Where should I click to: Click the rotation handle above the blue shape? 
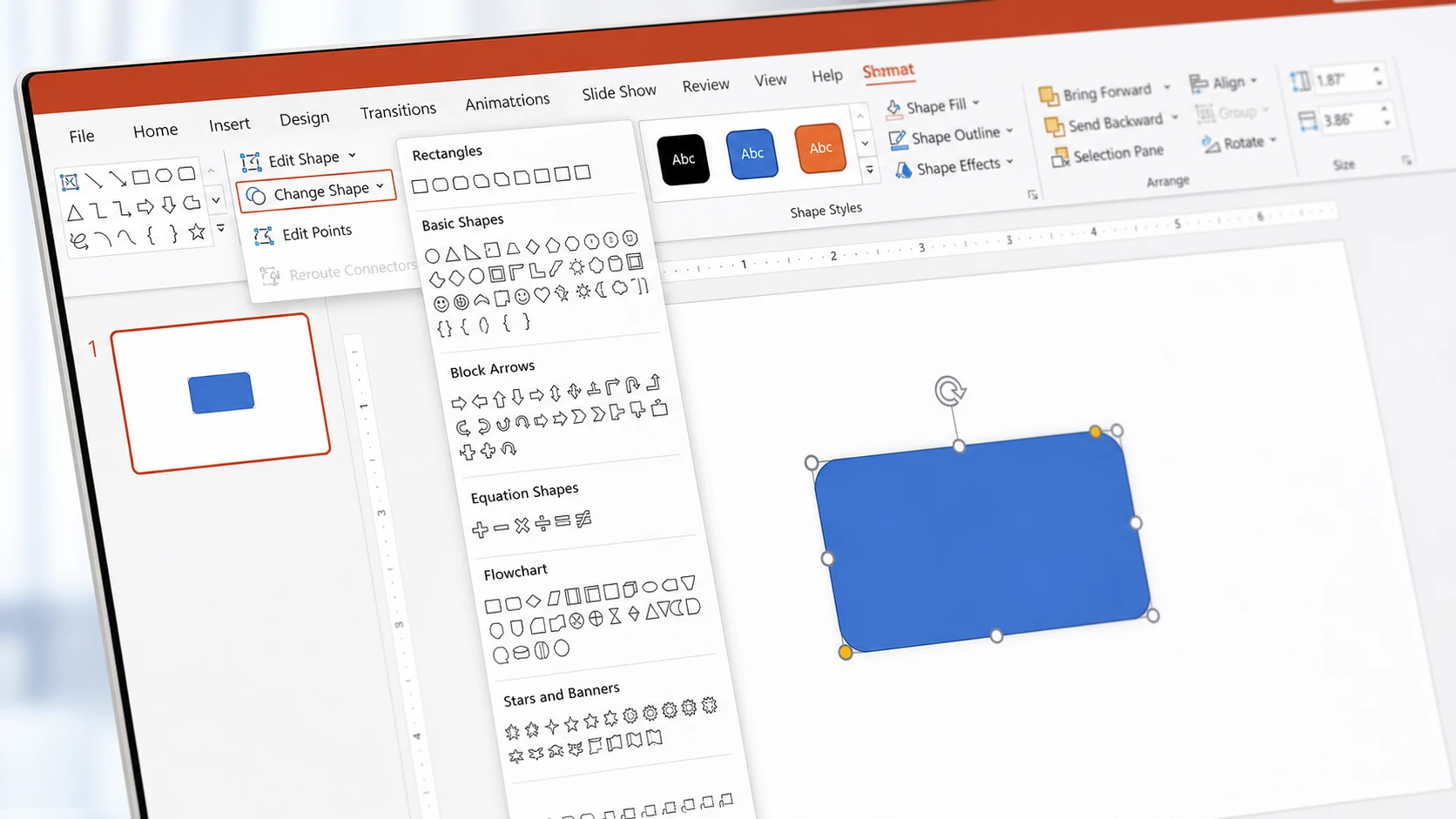pyautogui.click(x=950, y=391)
